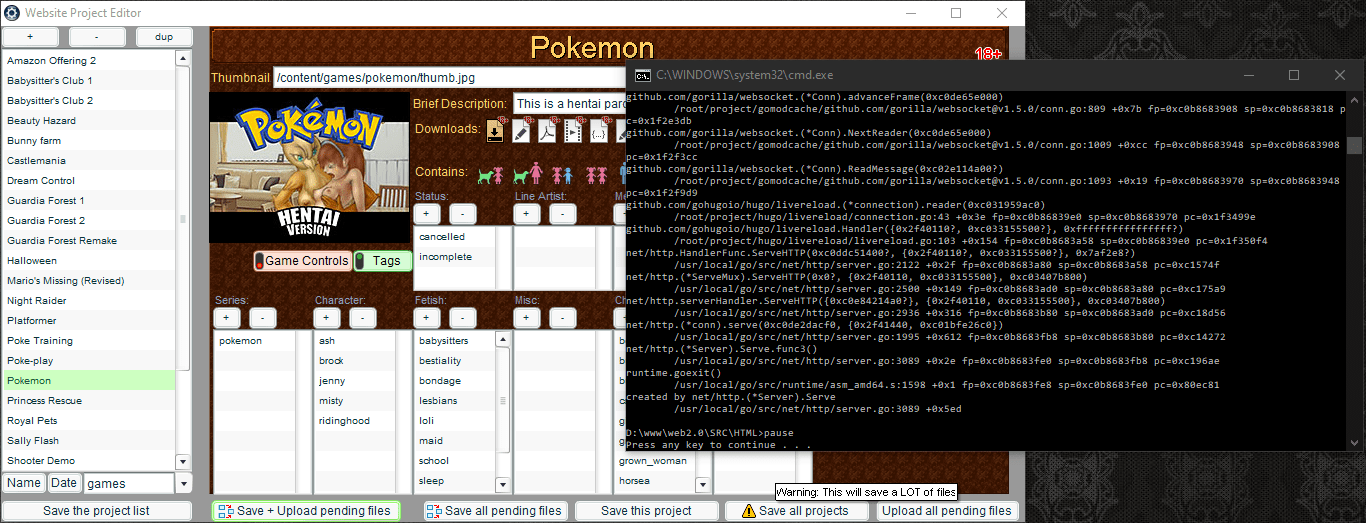Click the curly-braces code file icon

pos(599,130)
